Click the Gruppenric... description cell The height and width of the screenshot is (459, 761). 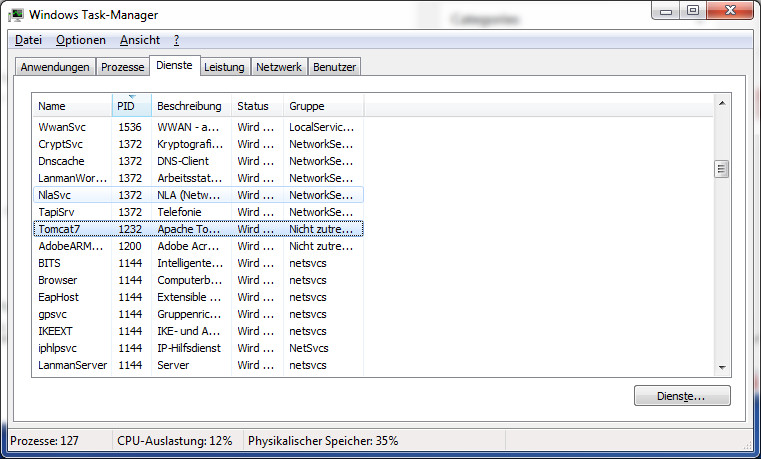(x=189, y=314)
